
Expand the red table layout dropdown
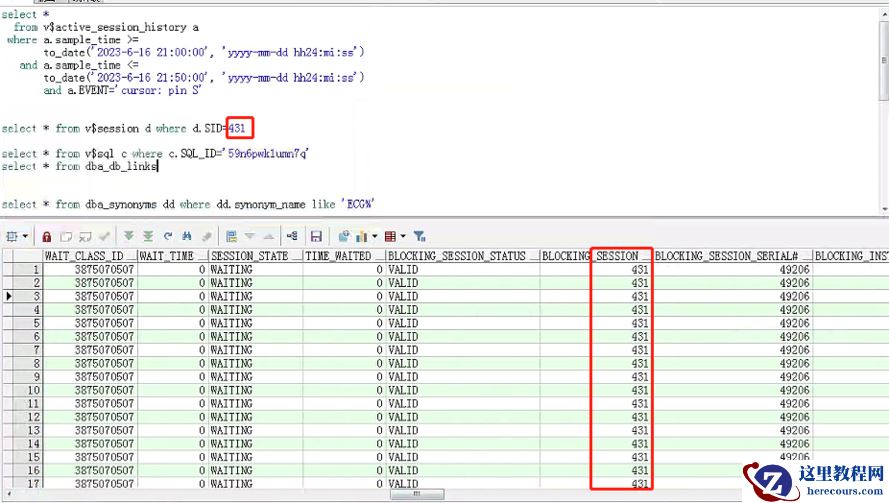tap(403, 237)
